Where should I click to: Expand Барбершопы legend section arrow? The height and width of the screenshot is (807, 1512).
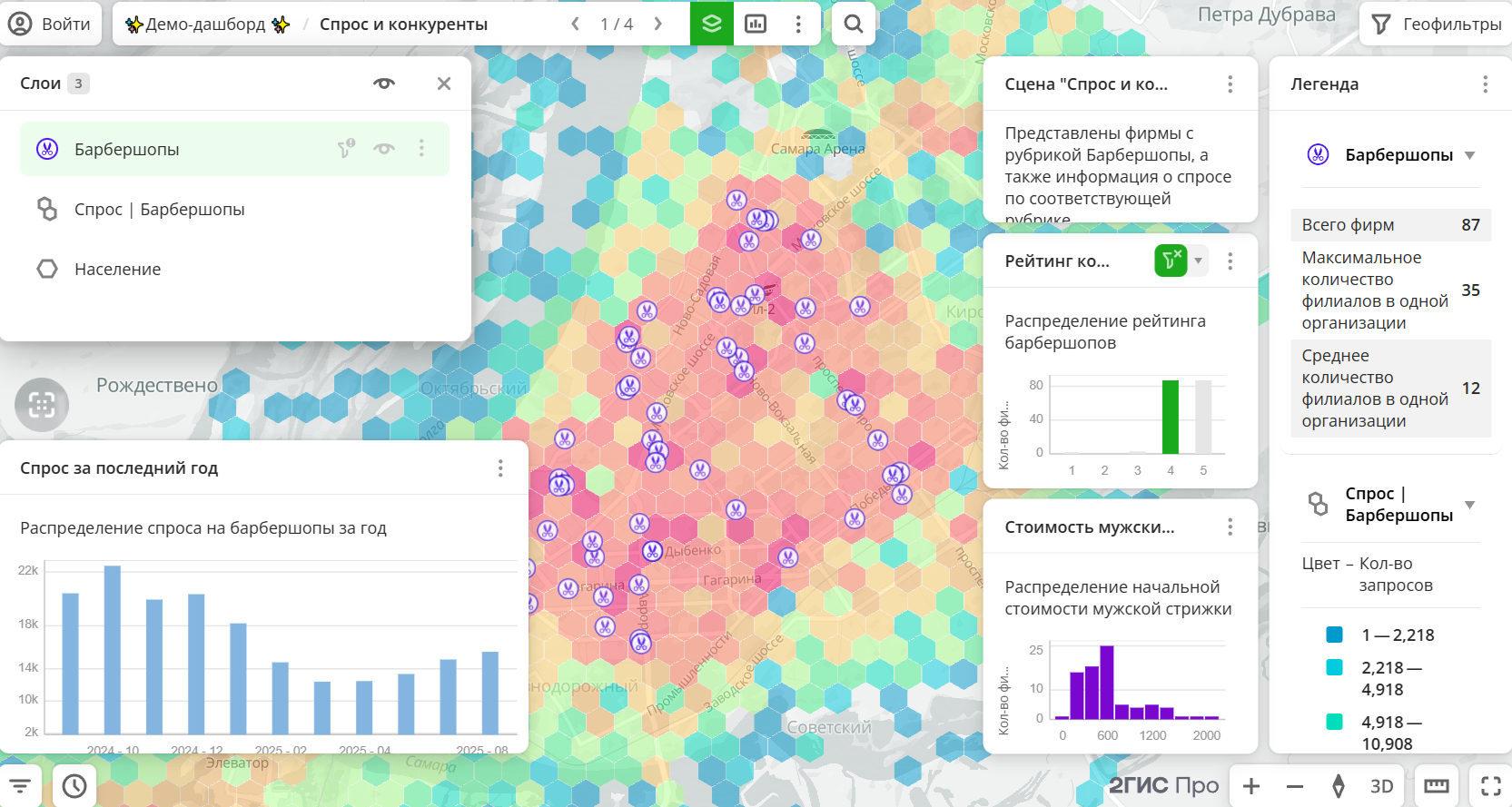tap(1469, 155)
